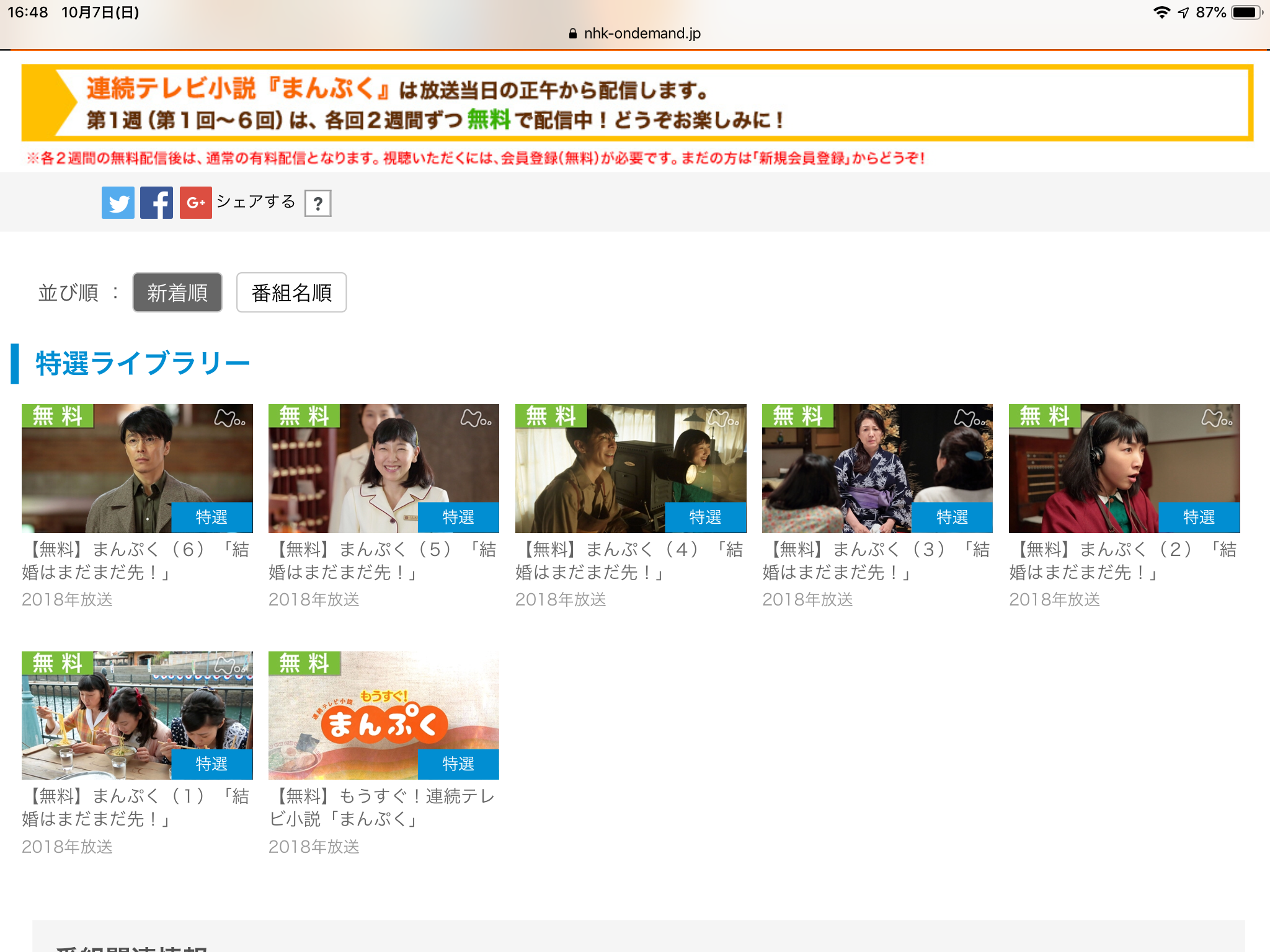Tap the 無料 label on まんぷく（2）
Image resolution: width=1270 pixels, height=952 pixels.
(1044, 416)
